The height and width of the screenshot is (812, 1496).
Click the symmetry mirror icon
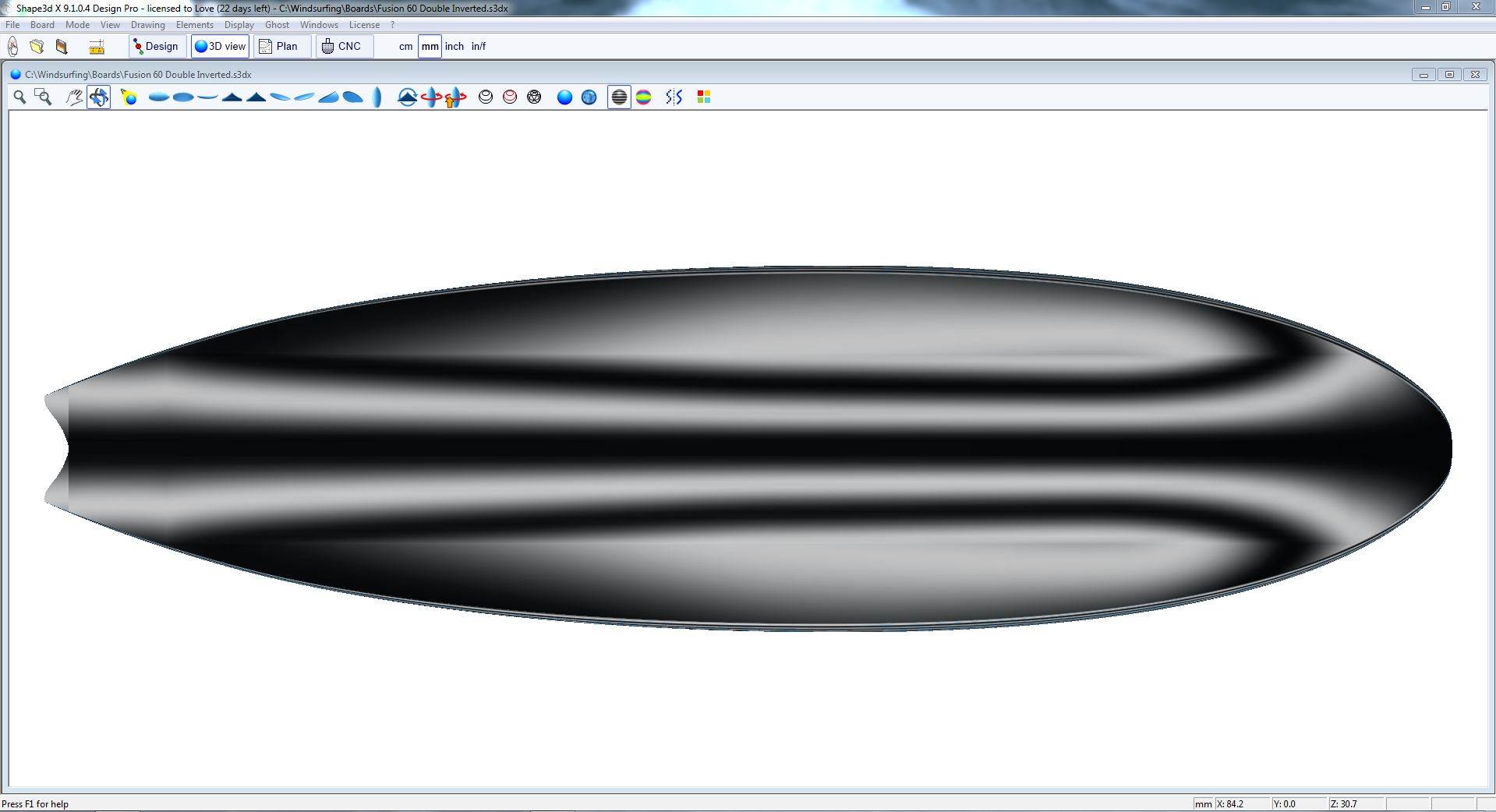coord(674,97)
